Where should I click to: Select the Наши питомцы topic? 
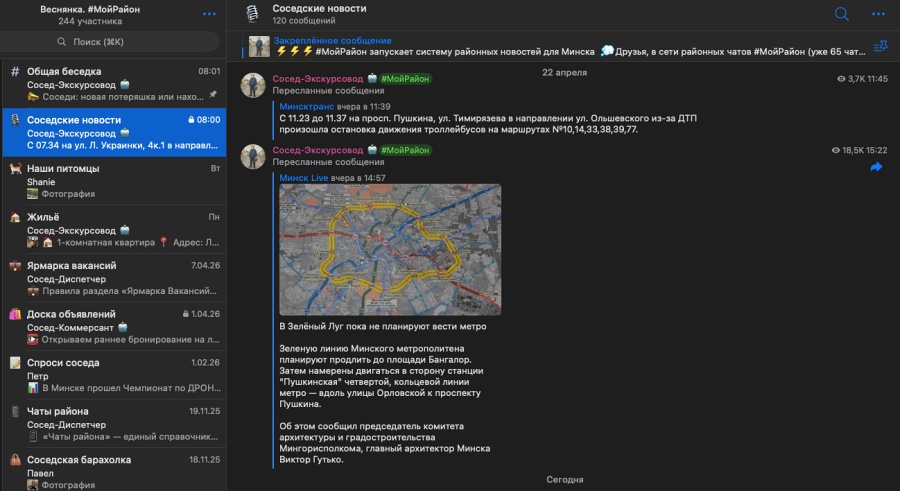click(112, 181)
